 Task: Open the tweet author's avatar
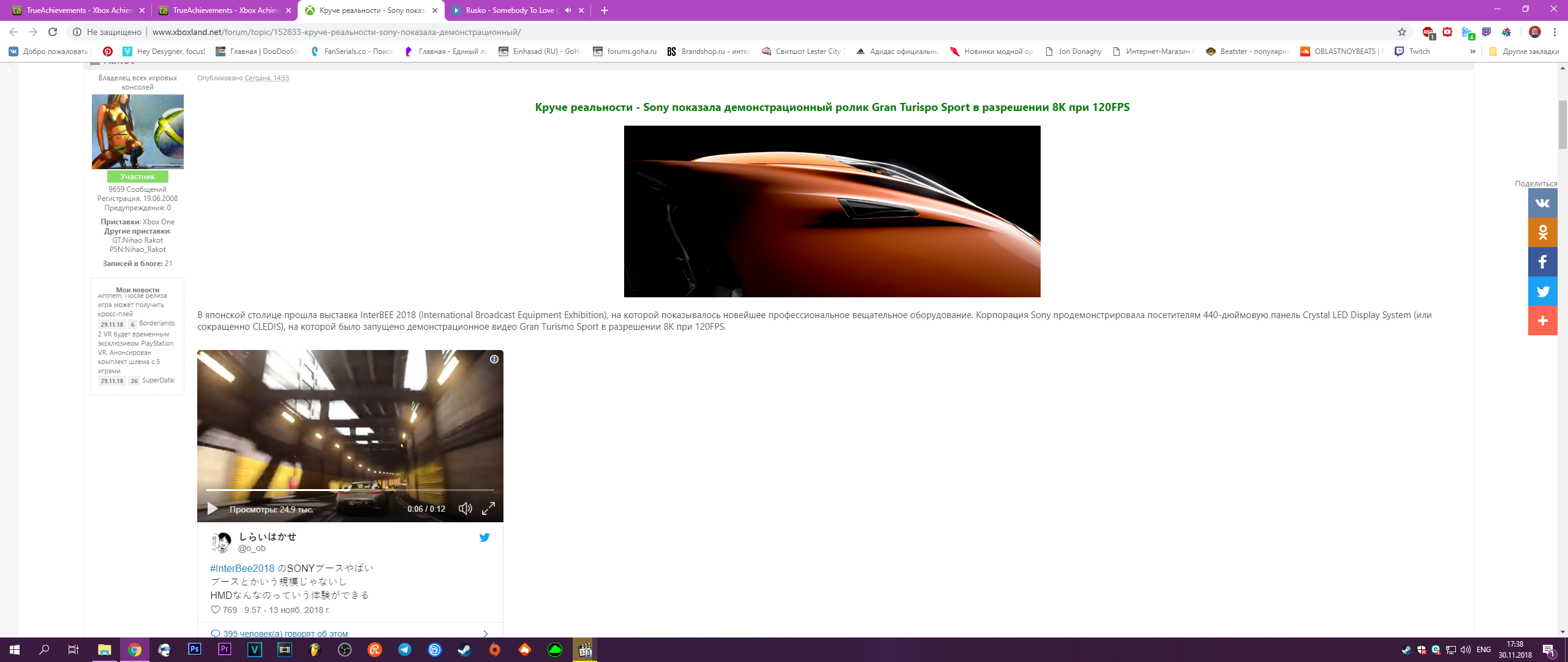(221, 542)
